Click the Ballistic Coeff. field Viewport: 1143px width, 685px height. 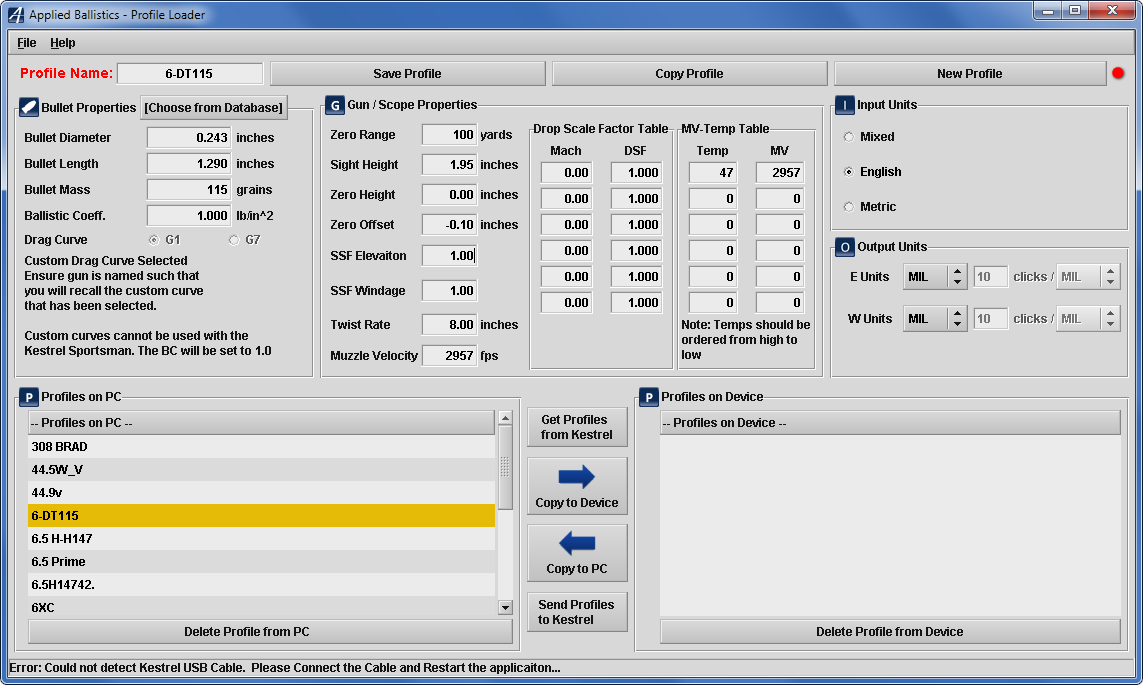189,216
